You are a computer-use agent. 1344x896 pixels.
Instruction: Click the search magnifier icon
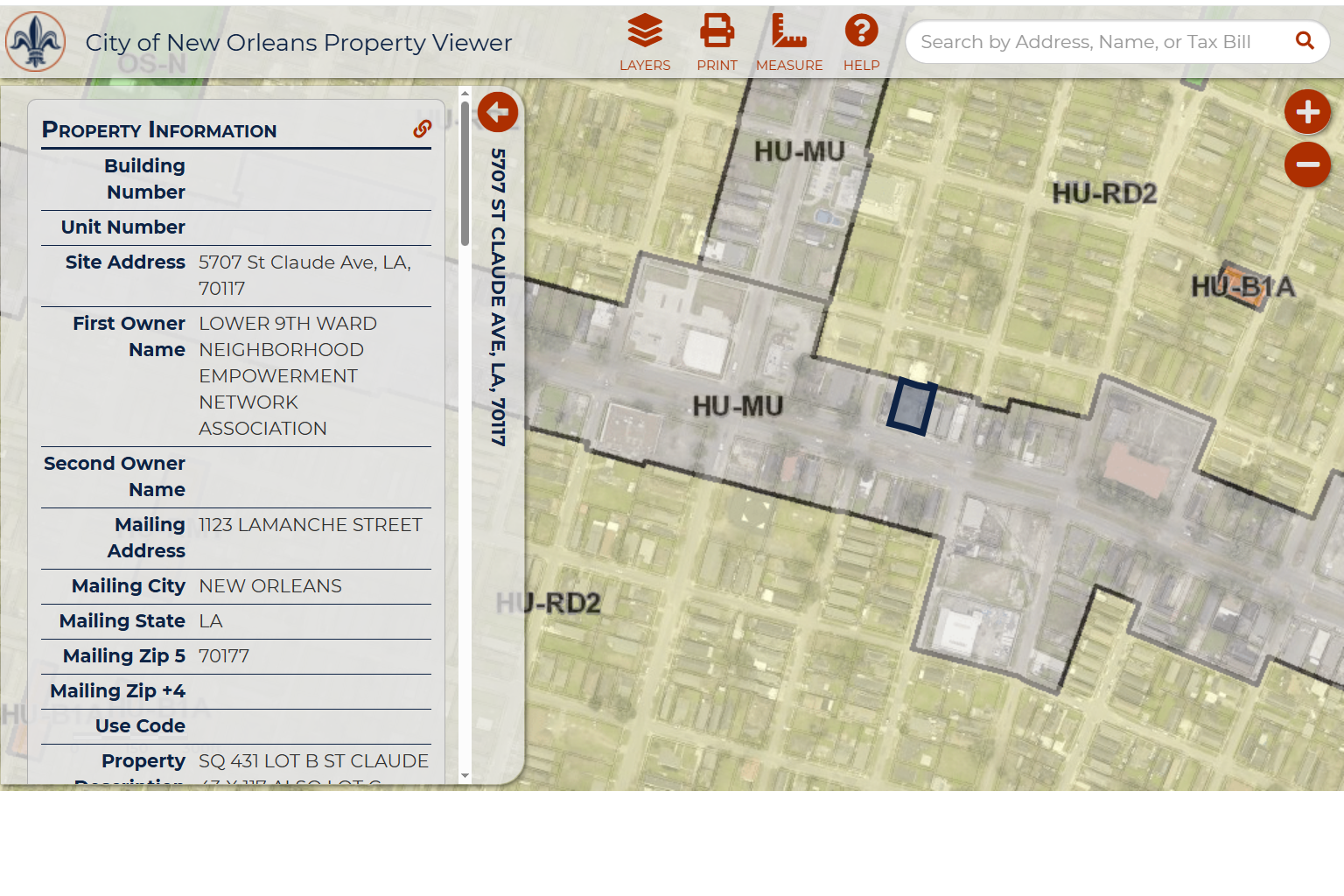pyautogui.click(x=1305, y=41)
